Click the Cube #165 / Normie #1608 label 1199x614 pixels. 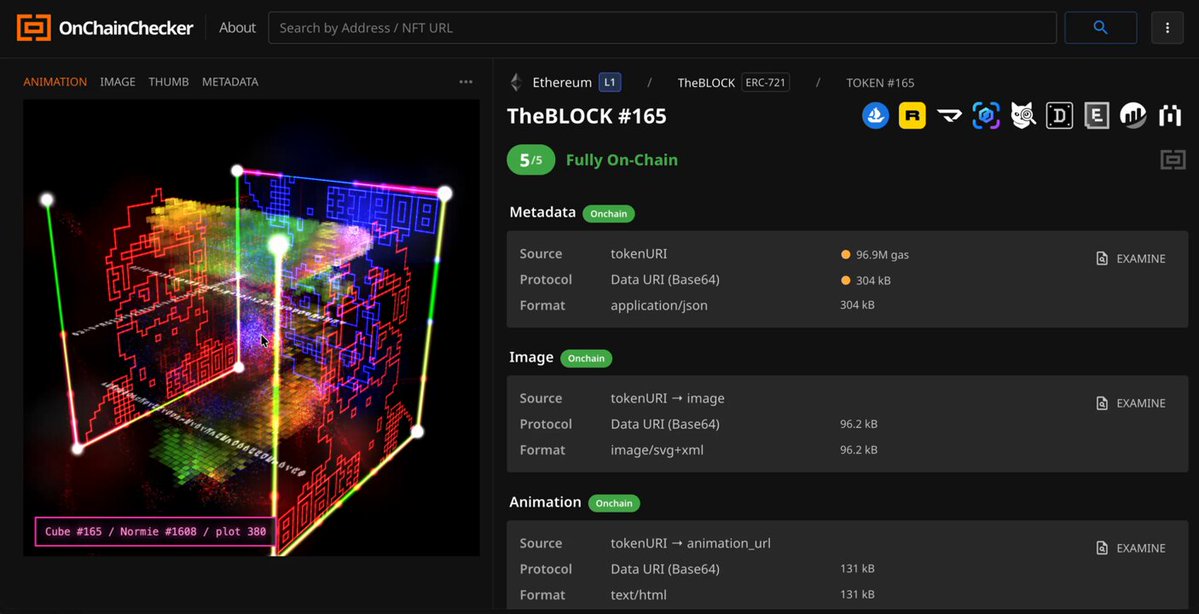[155, 531]
